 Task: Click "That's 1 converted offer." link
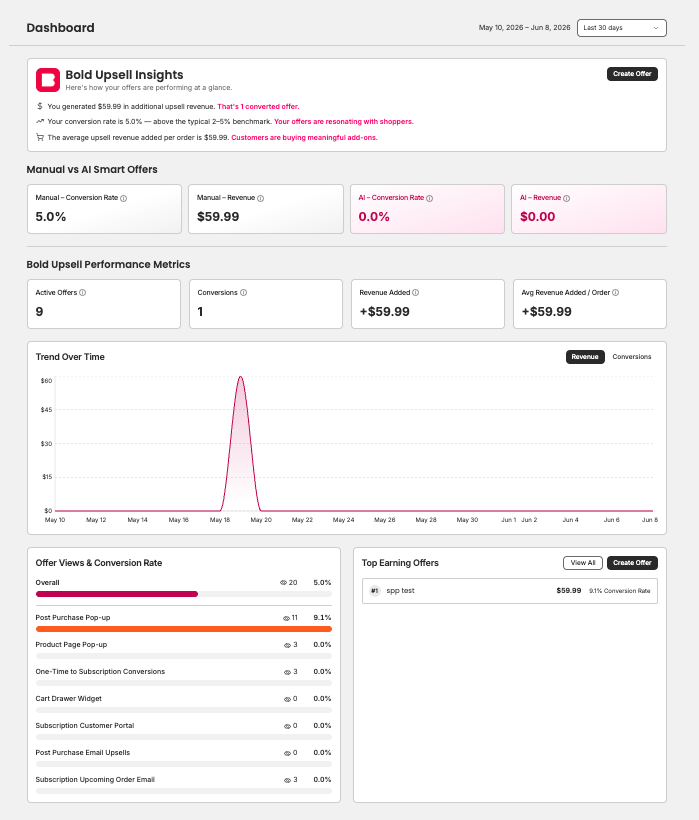(258, 106)
